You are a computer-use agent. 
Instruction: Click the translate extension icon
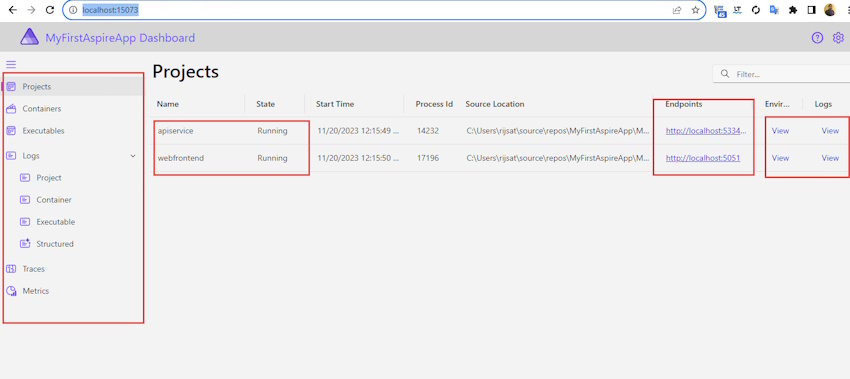[x=774, y=10]
